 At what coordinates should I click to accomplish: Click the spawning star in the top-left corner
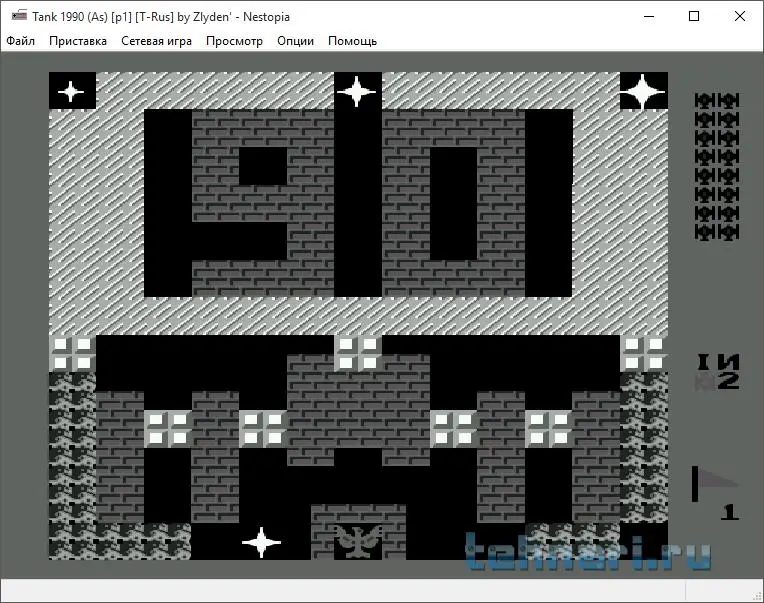point(71,91)
